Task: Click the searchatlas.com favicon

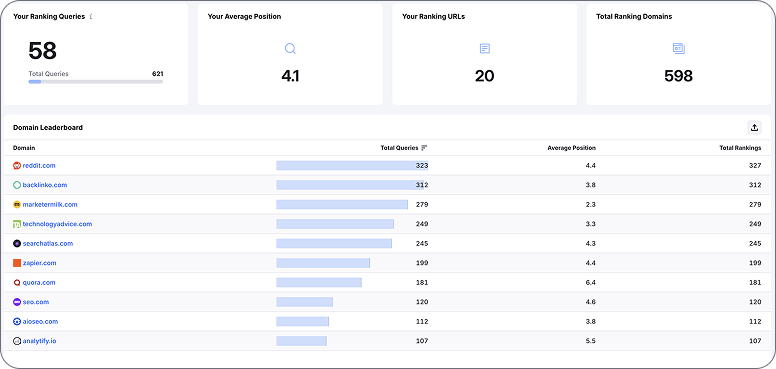Action: pos(17,243)
